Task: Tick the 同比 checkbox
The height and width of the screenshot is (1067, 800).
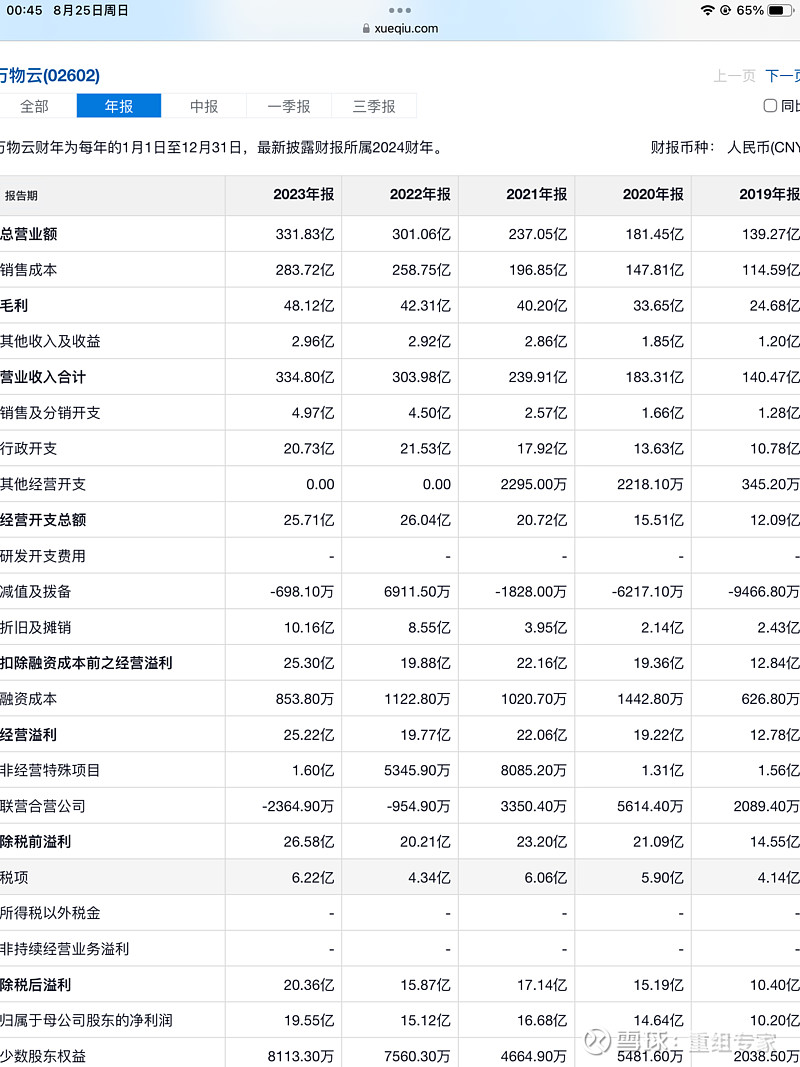Action: tap(770, 105)
